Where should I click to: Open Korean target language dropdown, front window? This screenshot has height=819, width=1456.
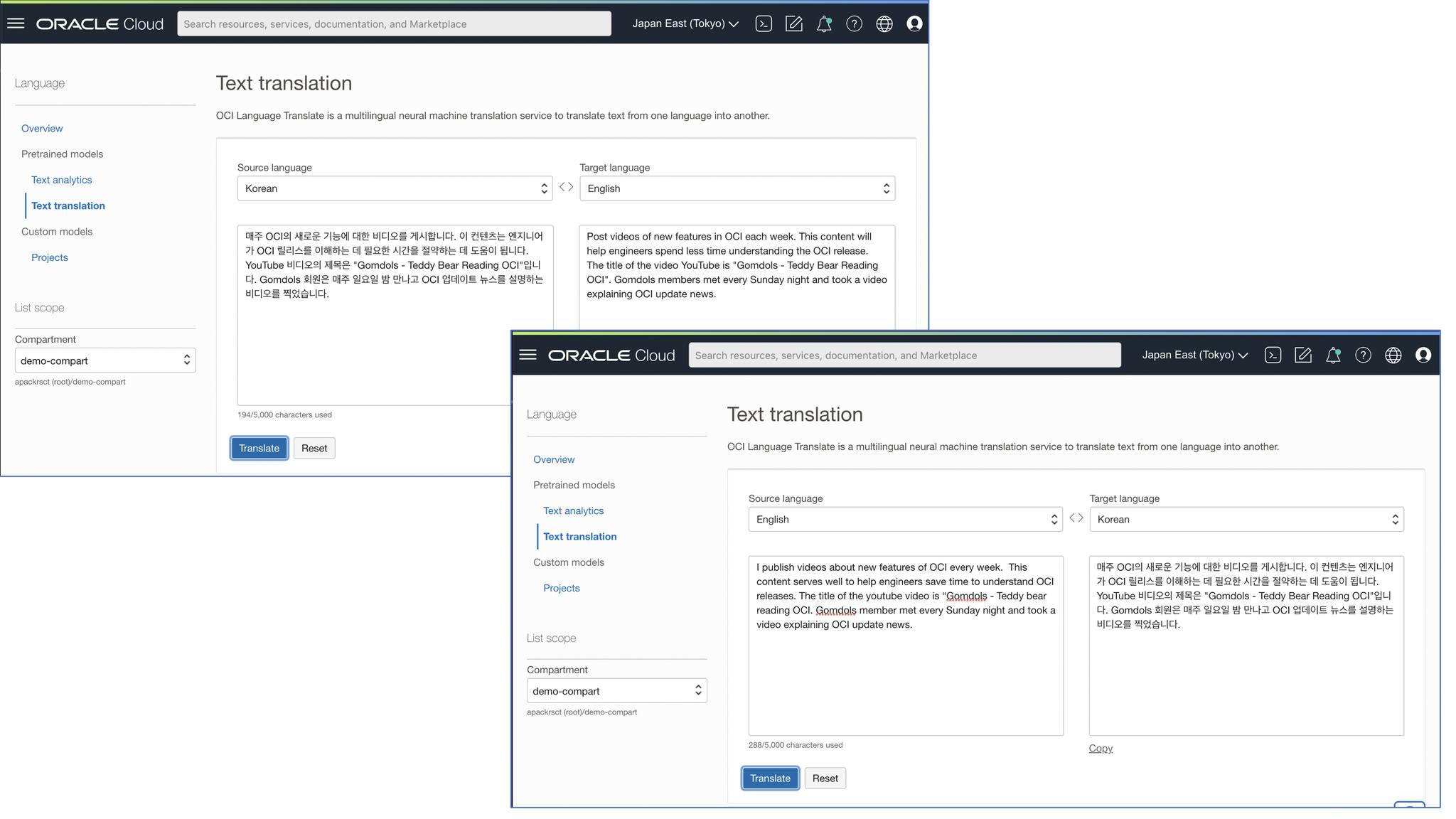[1246, 519]
